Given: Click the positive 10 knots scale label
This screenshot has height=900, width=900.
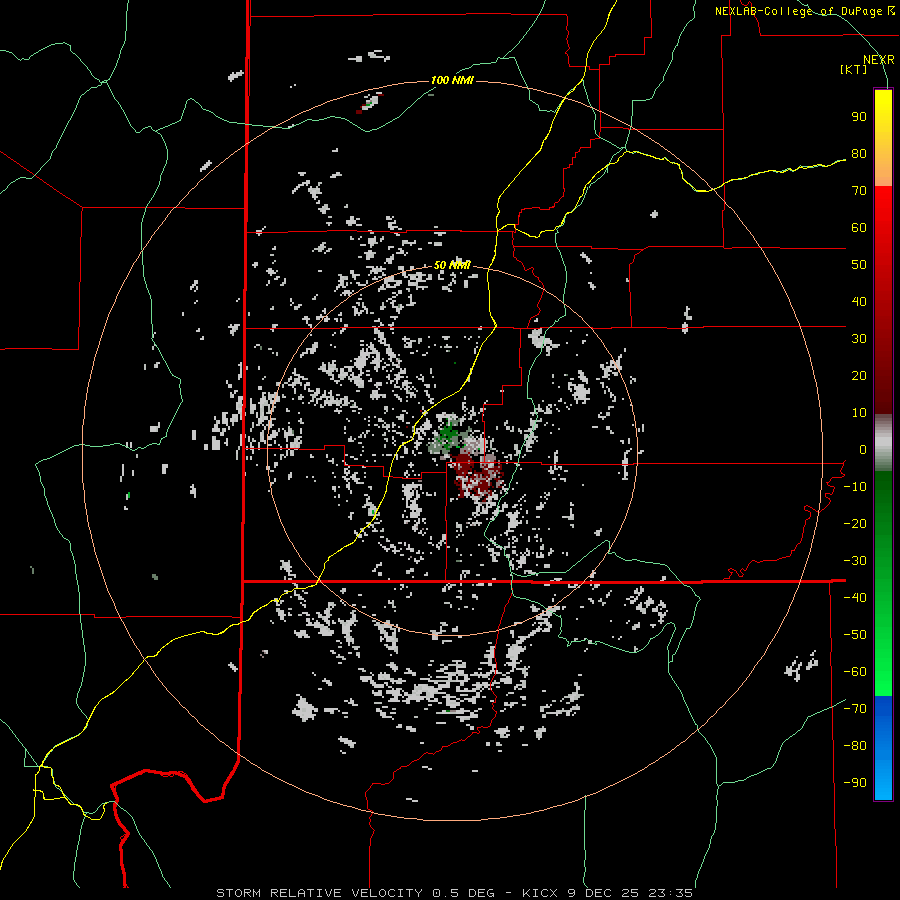Looking at the screenshot, I should [859, 413].
